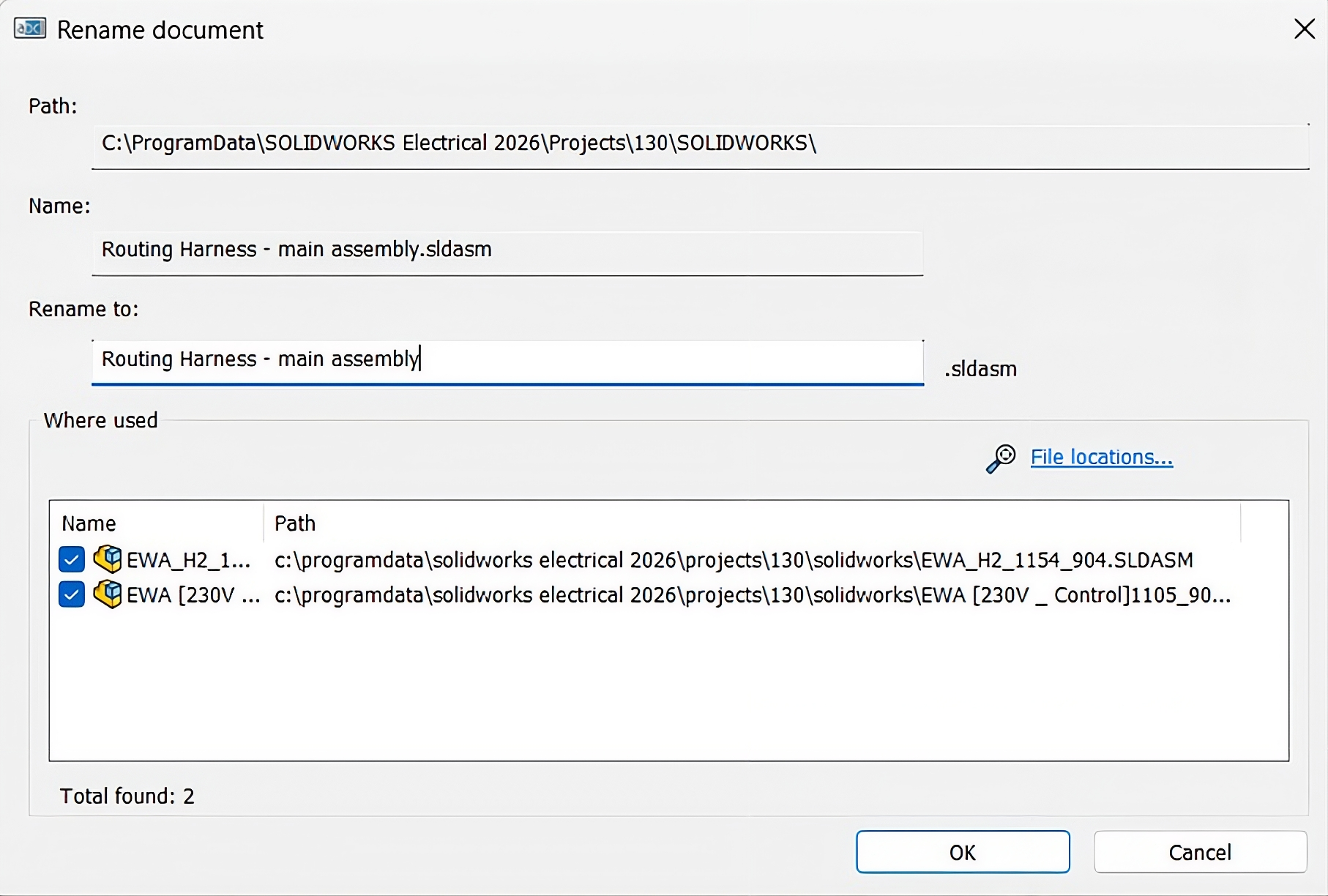This screenshot has width=1328, height=896.
Task: Click the read-only Name field
Action: 507,253
